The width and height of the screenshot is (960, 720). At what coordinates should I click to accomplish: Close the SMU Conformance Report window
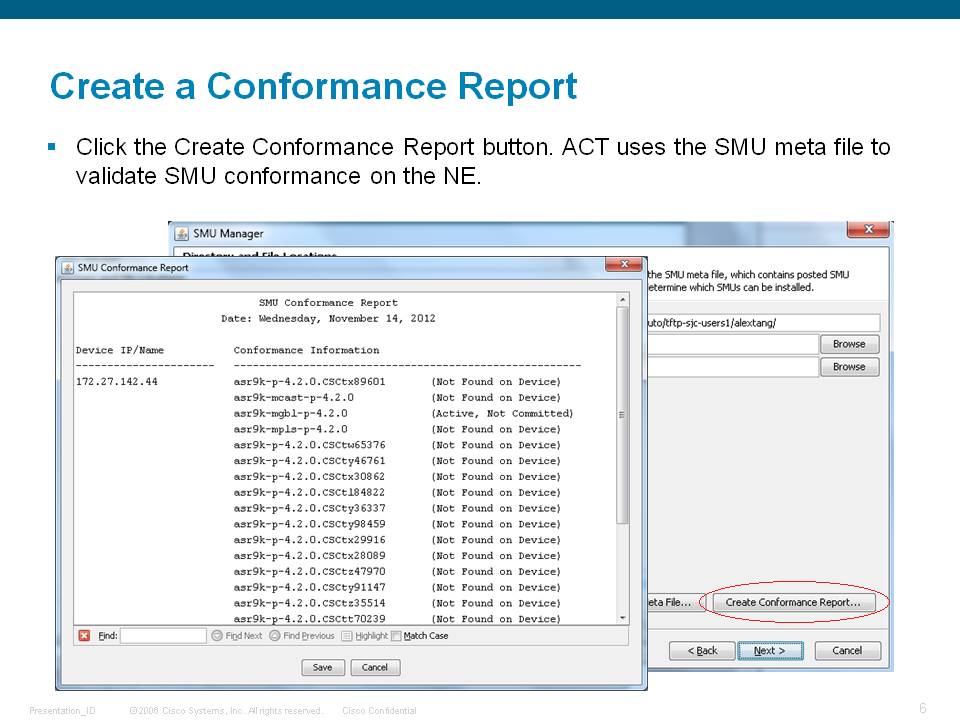624,264
